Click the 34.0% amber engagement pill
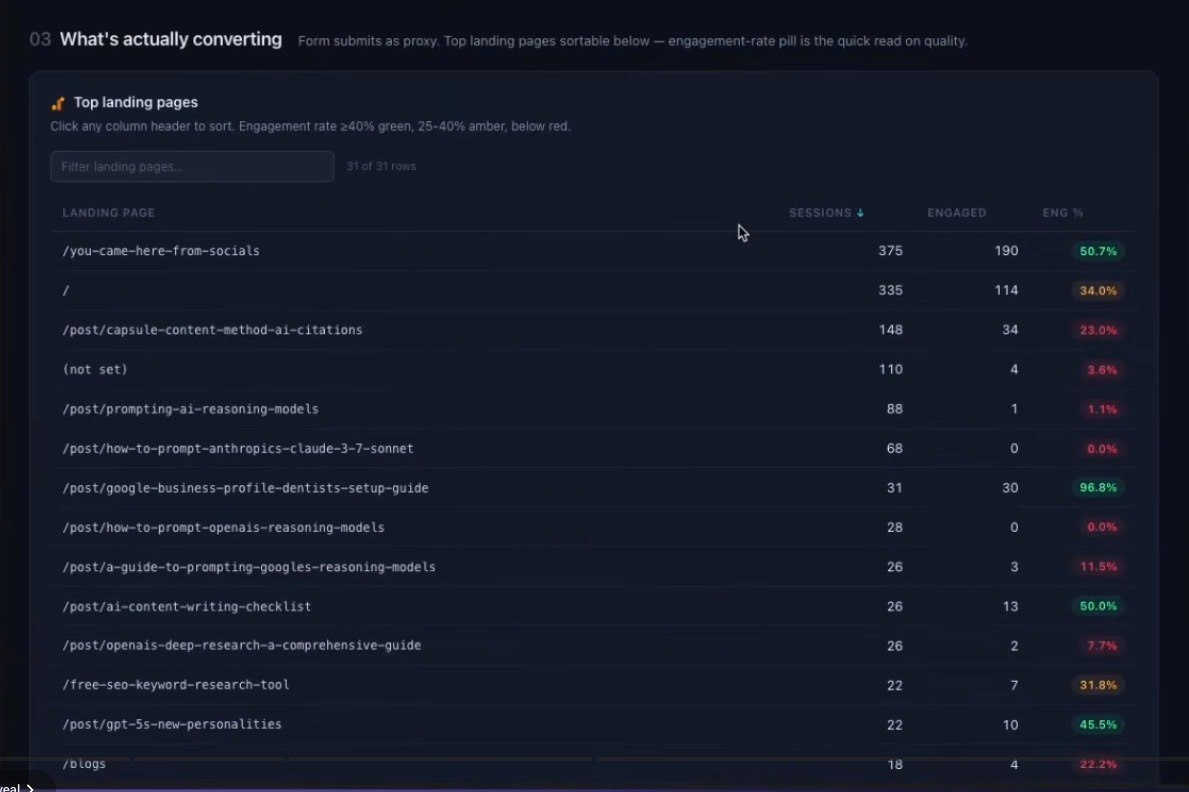 click(1098, 291)
